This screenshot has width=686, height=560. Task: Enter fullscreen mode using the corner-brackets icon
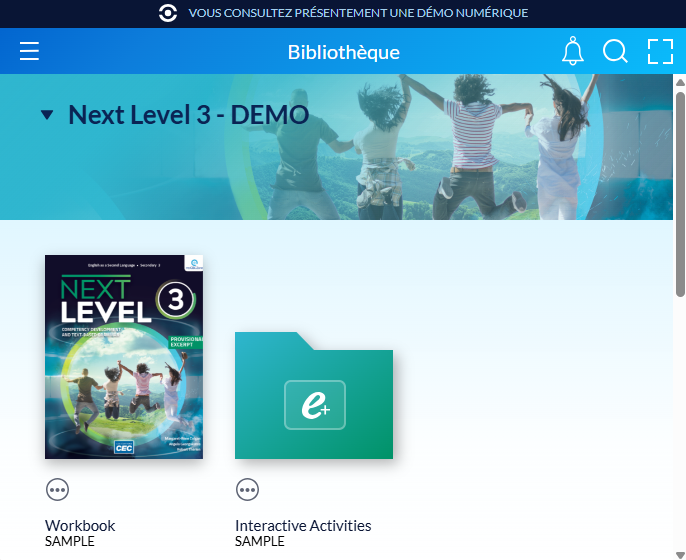tap(660, 52)
